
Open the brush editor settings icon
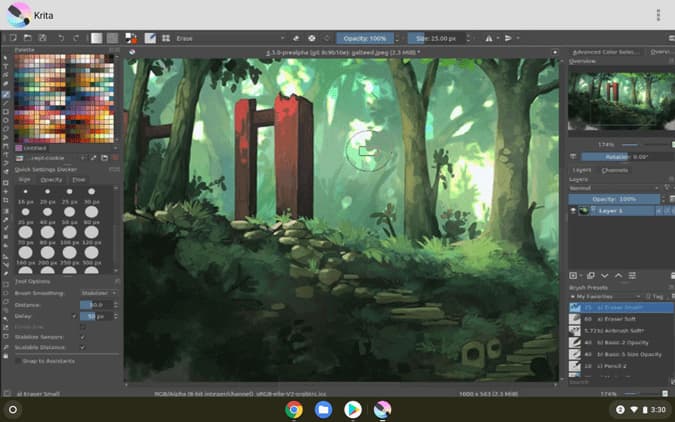click(x=150, y=38)
